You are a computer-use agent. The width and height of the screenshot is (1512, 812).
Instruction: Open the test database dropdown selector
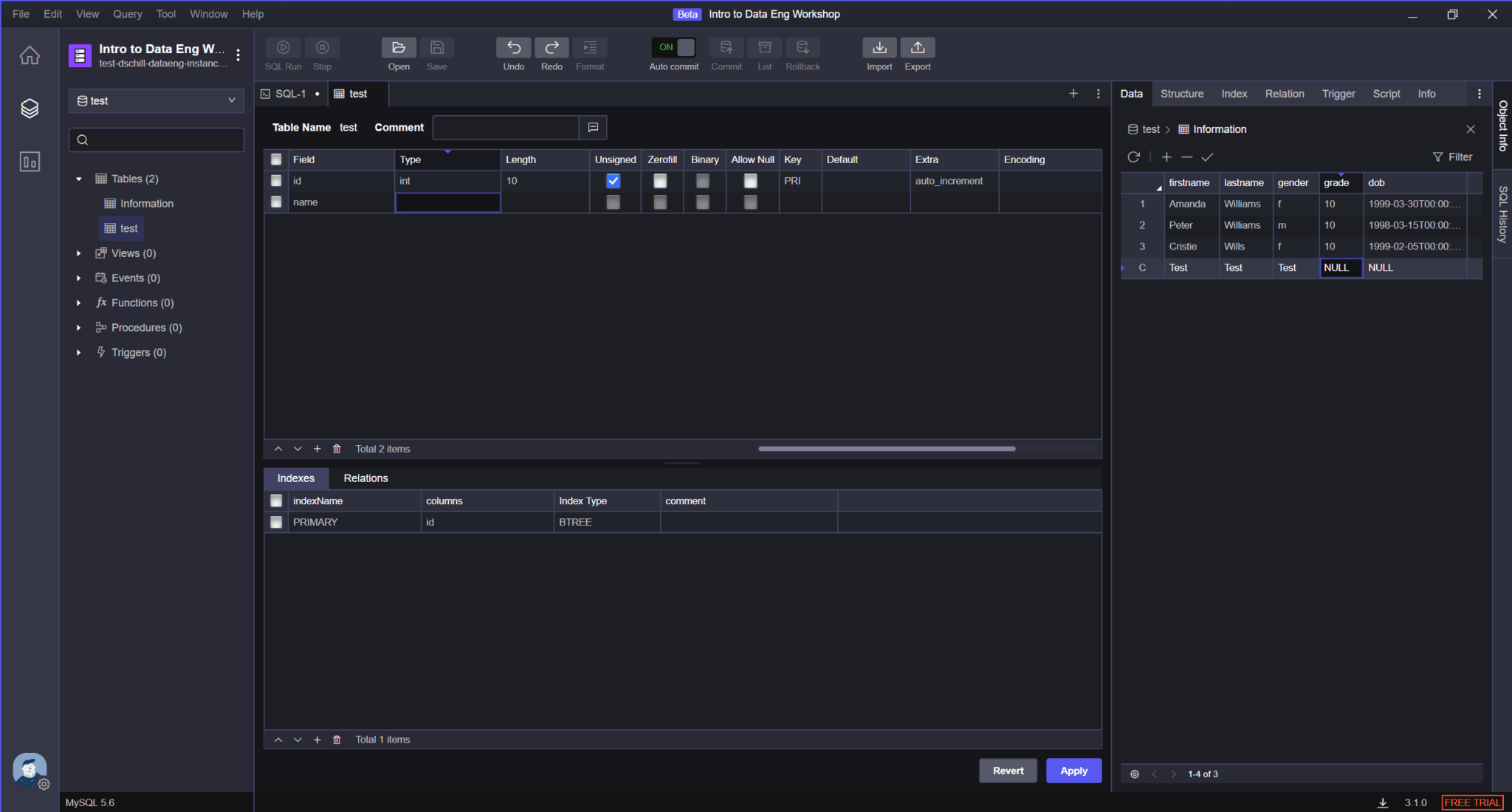tap(156, 100)
